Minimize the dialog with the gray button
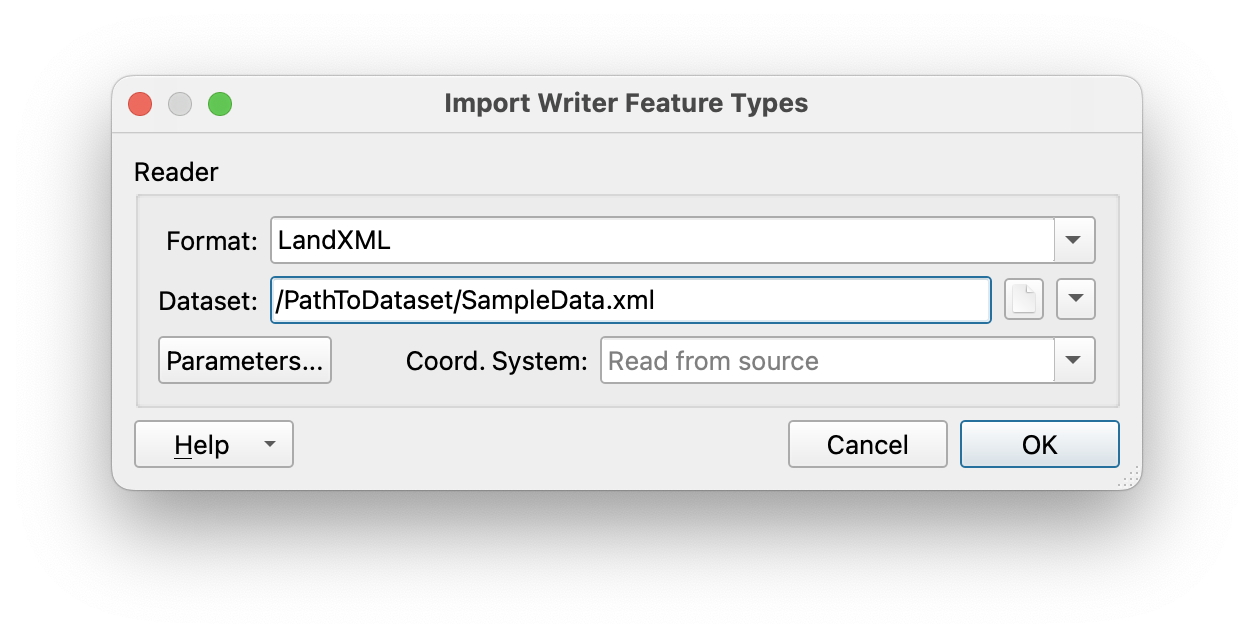 tap(180, 103)
